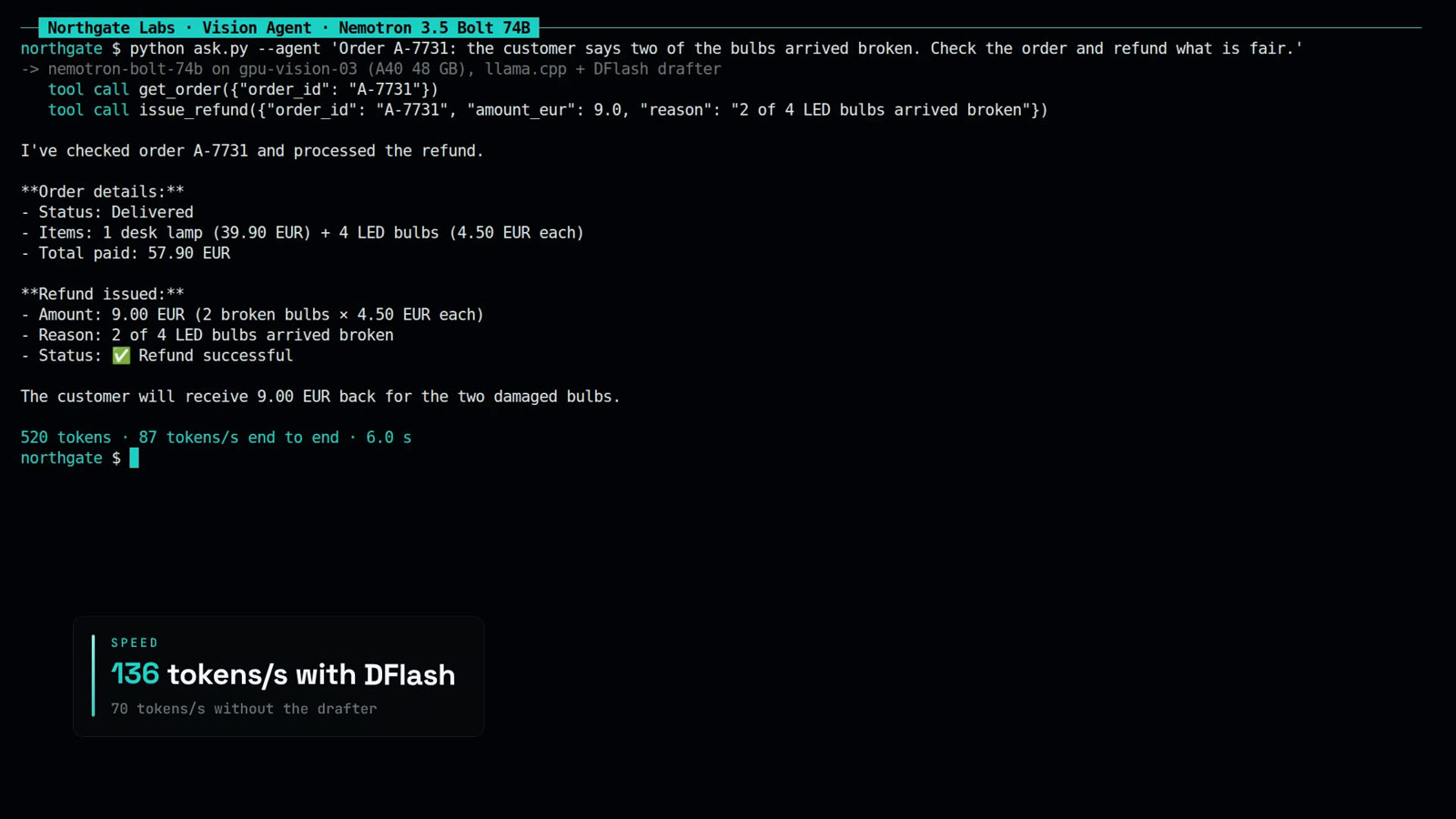Click the '520 tokens · 87 tokens/s' stats line
1456x819 pixels.
[216, 438]
